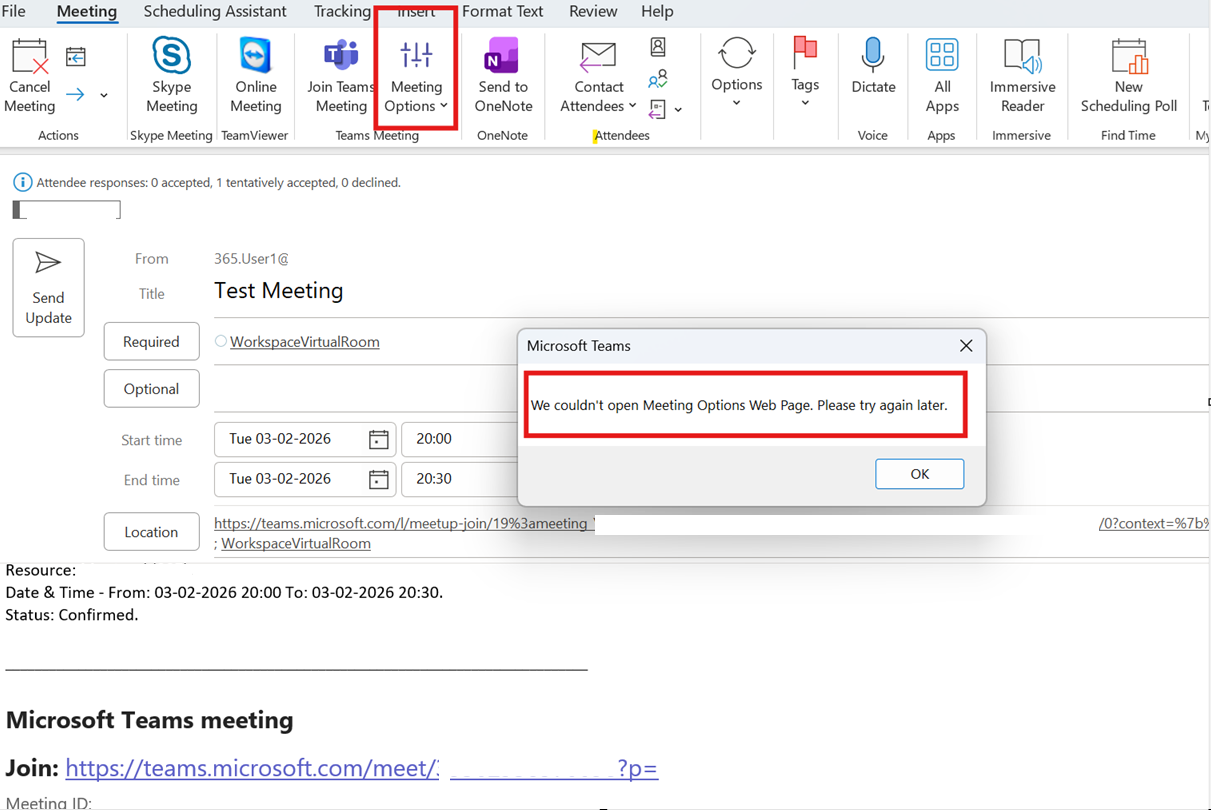Click the Response Options icon in Attendees
Image resolution: width=1211 pixels, height=810 pixels.
click(658, 108)
